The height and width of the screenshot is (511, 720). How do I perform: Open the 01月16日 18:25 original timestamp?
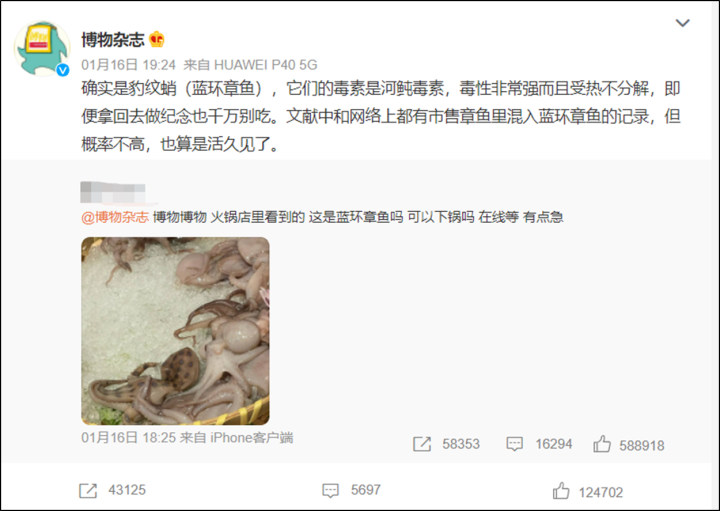point(129,438)
